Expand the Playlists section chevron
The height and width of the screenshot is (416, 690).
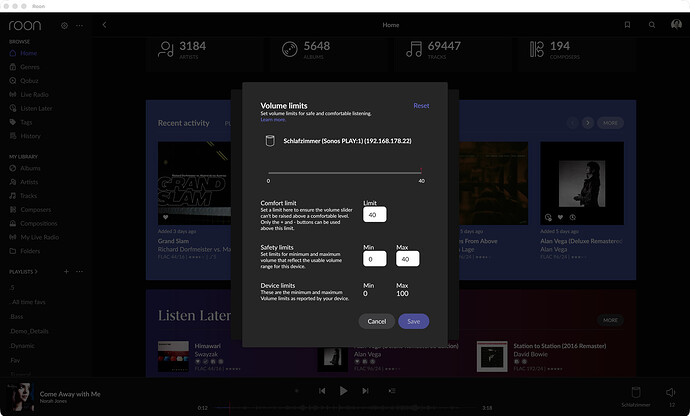(x=36, y=272)
